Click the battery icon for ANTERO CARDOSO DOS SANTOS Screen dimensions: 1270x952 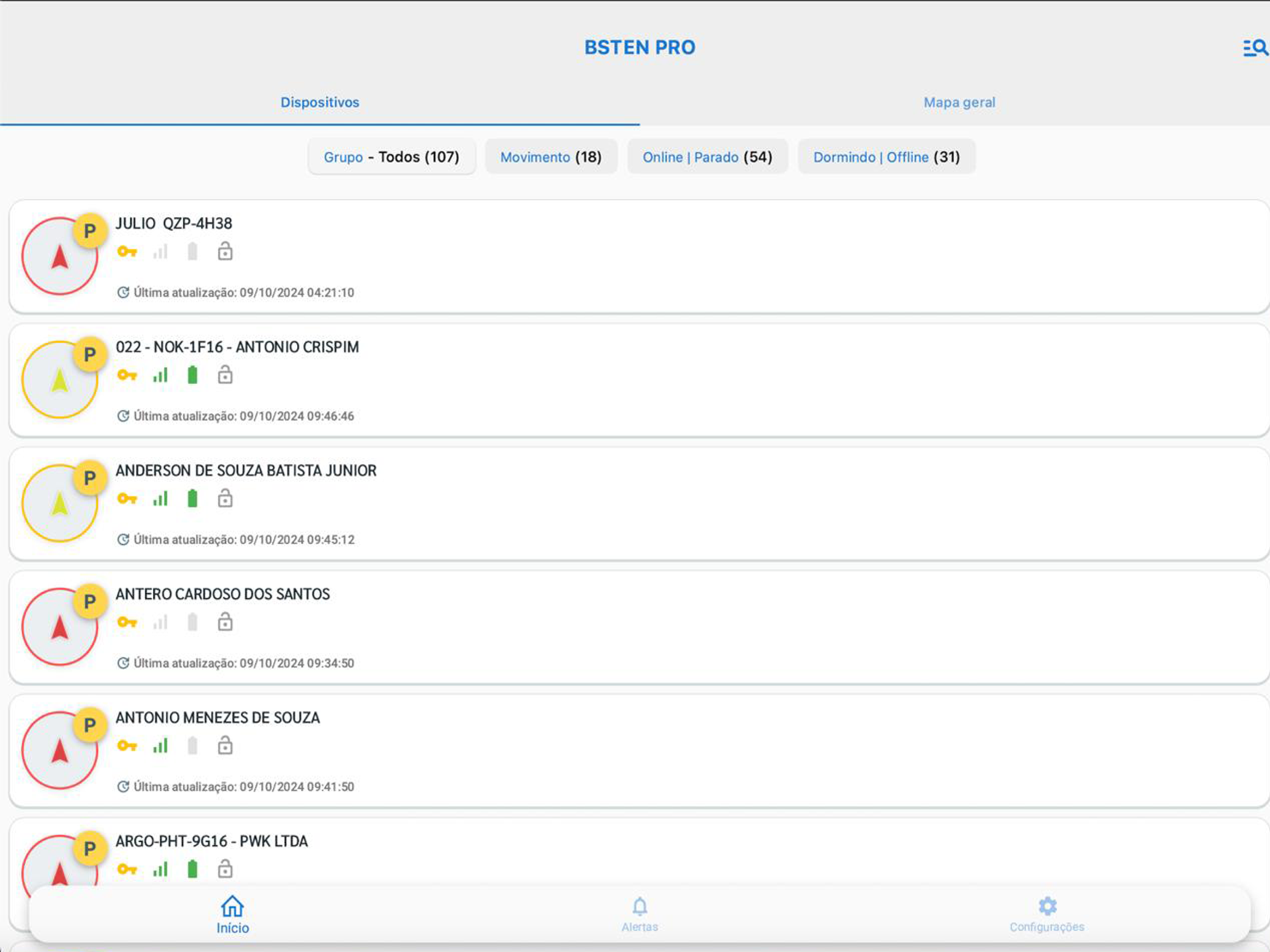192,622
